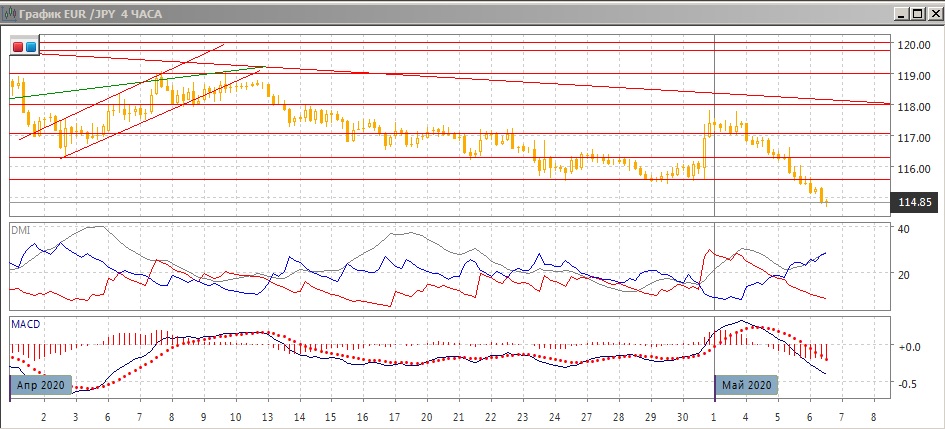
Task: Click the red square button in chart corner
Action: 18,47
